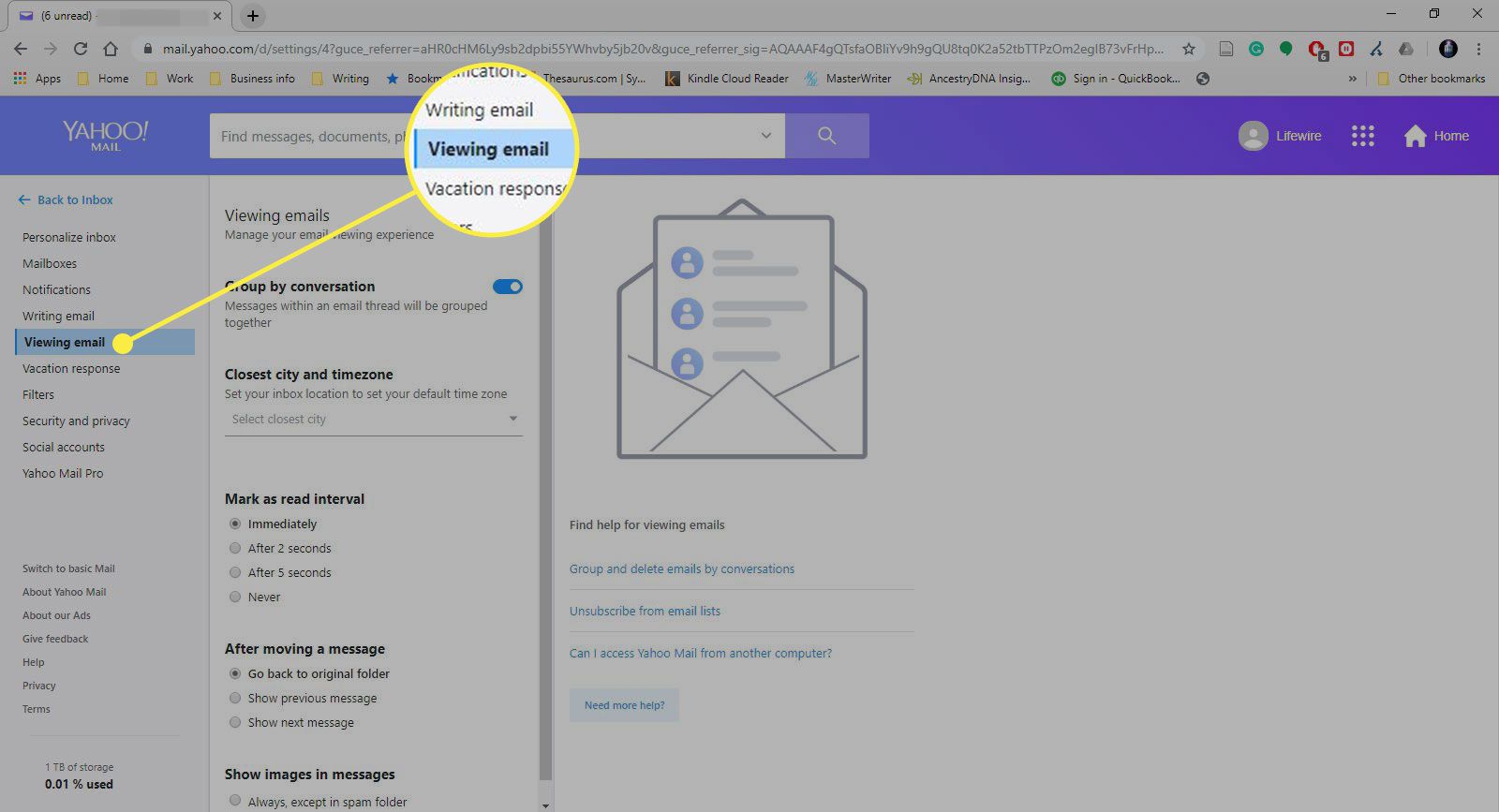Viewport: 1499px width, 812px height.
Task: Open the Other bookmarks folder
Action: tap(1432, 79)
